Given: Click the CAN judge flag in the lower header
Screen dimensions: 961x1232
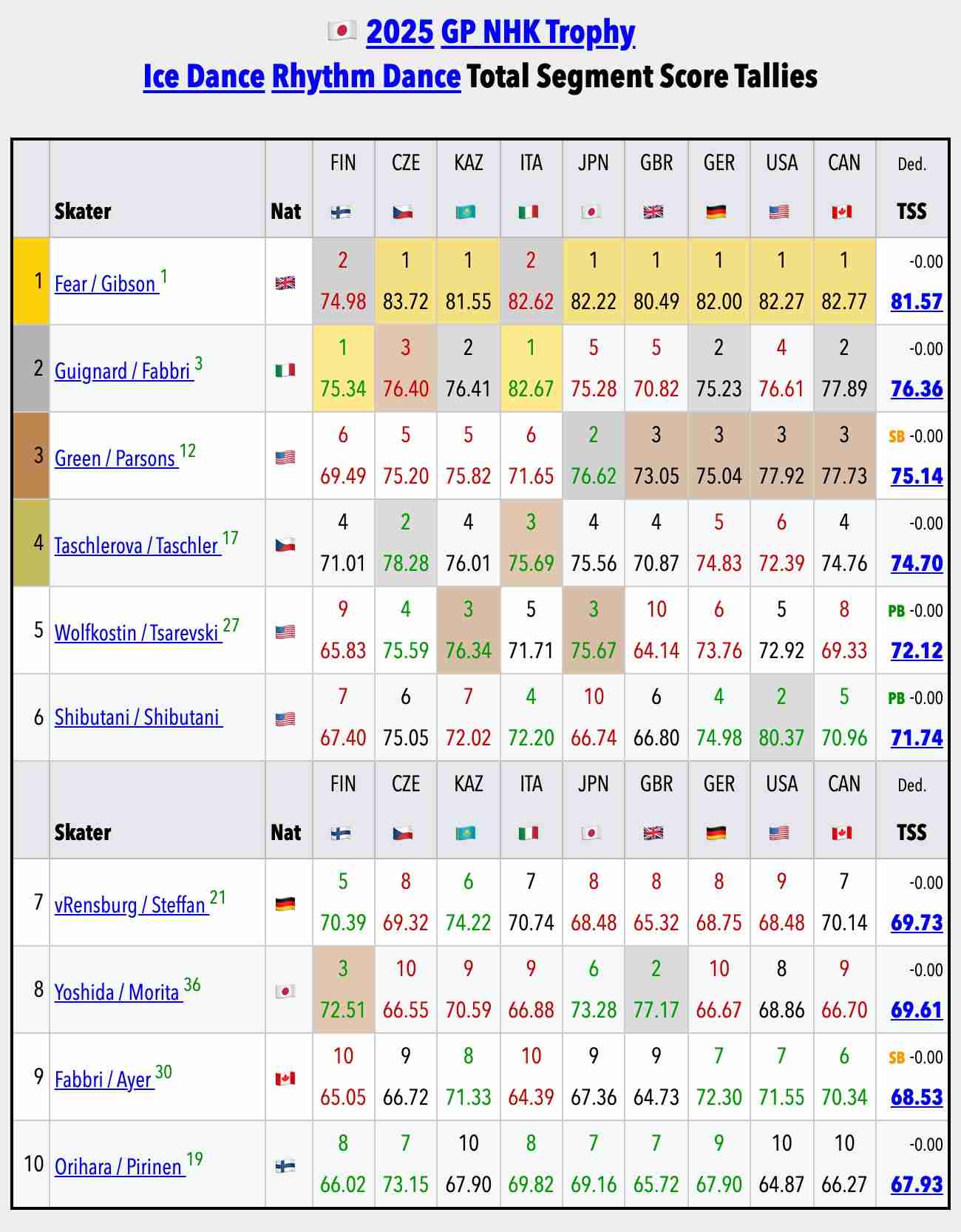Looking at the screenshot, I should [841, 833].
